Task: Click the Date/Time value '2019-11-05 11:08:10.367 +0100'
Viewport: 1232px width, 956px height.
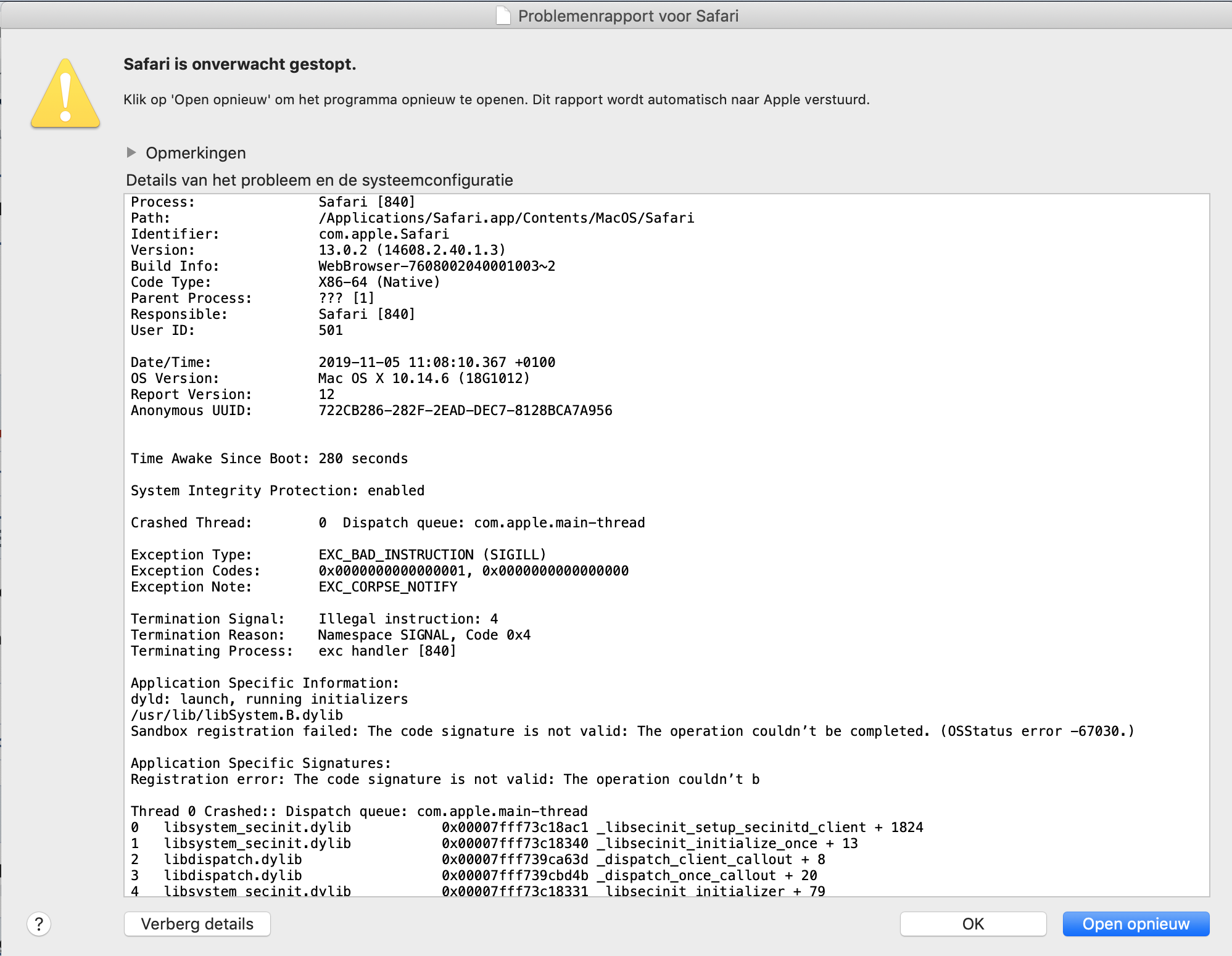Action: 436,362
